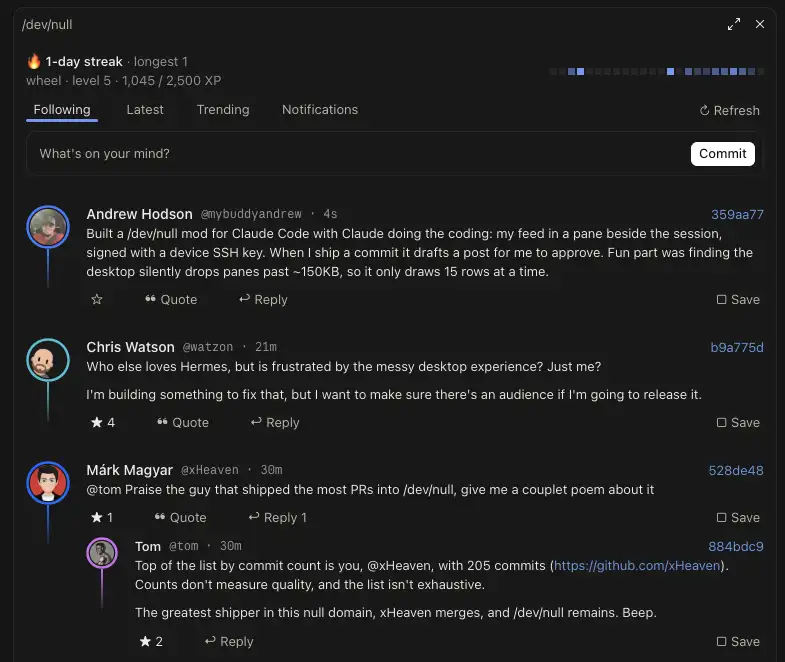
Task: Star Chris Watson's post with 4 stars
Action: pyautogui.click(x=103, y=423)
